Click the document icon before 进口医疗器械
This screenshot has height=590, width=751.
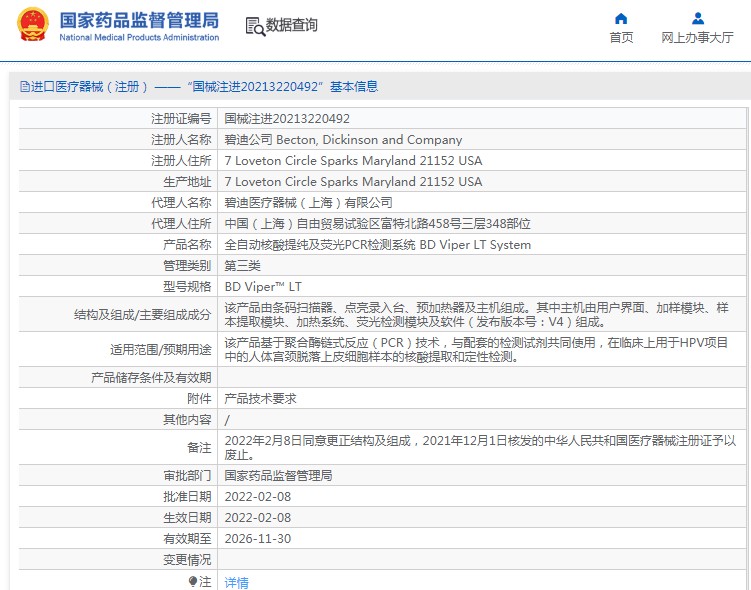coord(24,87)
